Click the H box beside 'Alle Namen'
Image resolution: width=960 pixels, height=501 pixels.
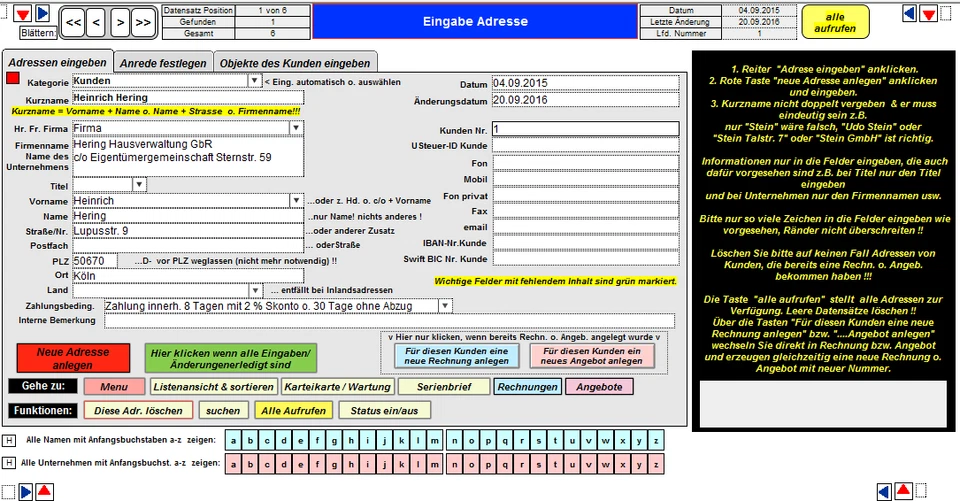pyautogui.click(x=9, y=440)
